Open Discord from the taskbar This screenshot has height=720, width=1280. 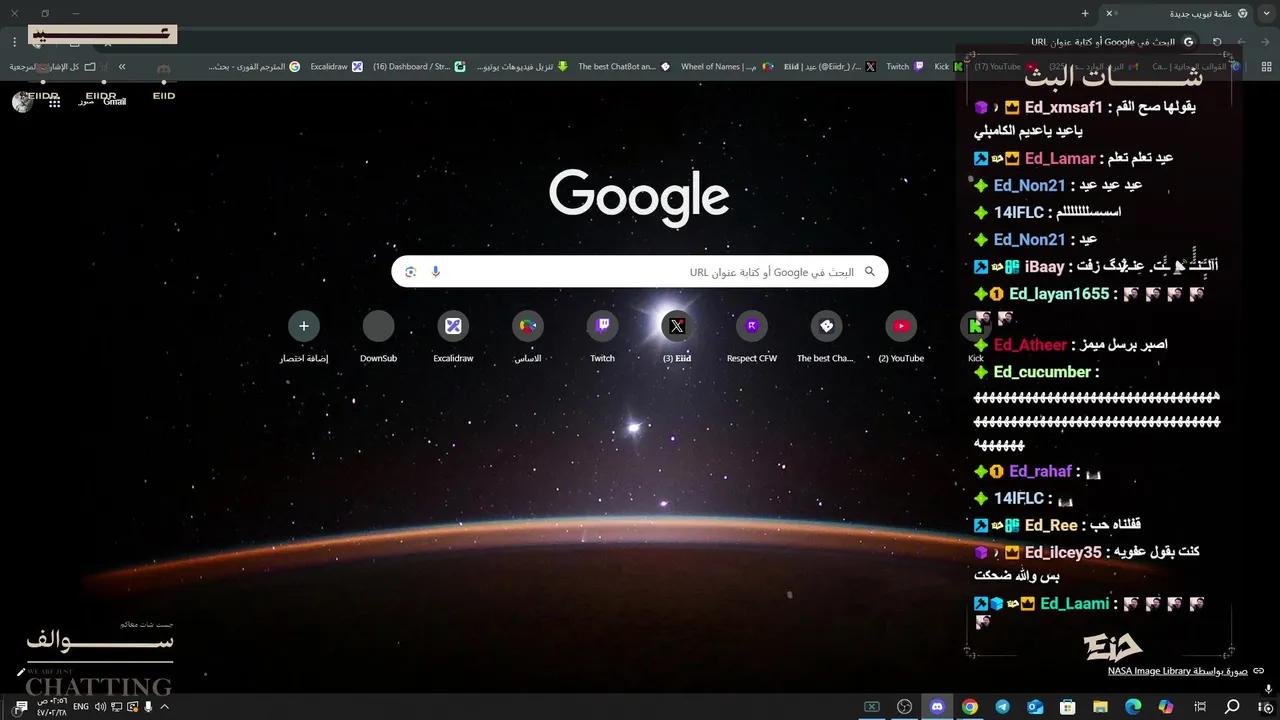tap(937, 707)
